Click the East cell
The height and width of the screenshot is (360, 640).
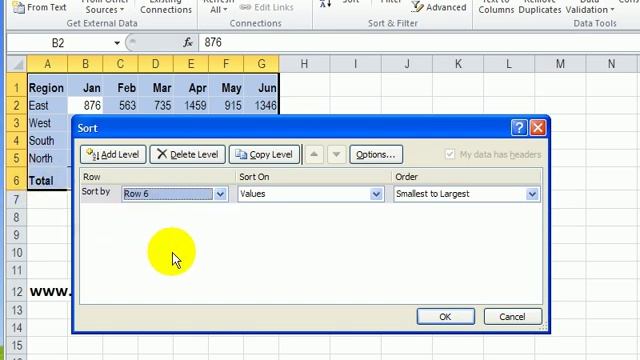click(x=47, y=106)
